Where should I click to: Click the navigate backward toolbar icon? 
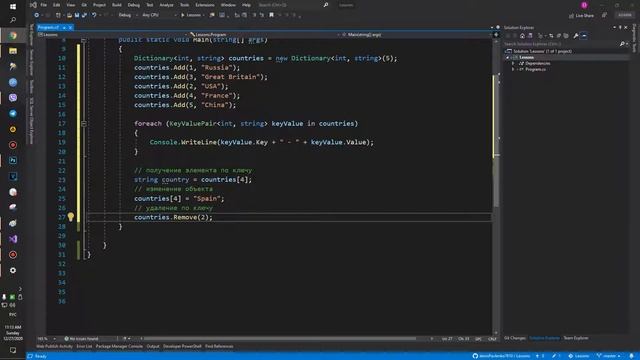pos(36,15)
